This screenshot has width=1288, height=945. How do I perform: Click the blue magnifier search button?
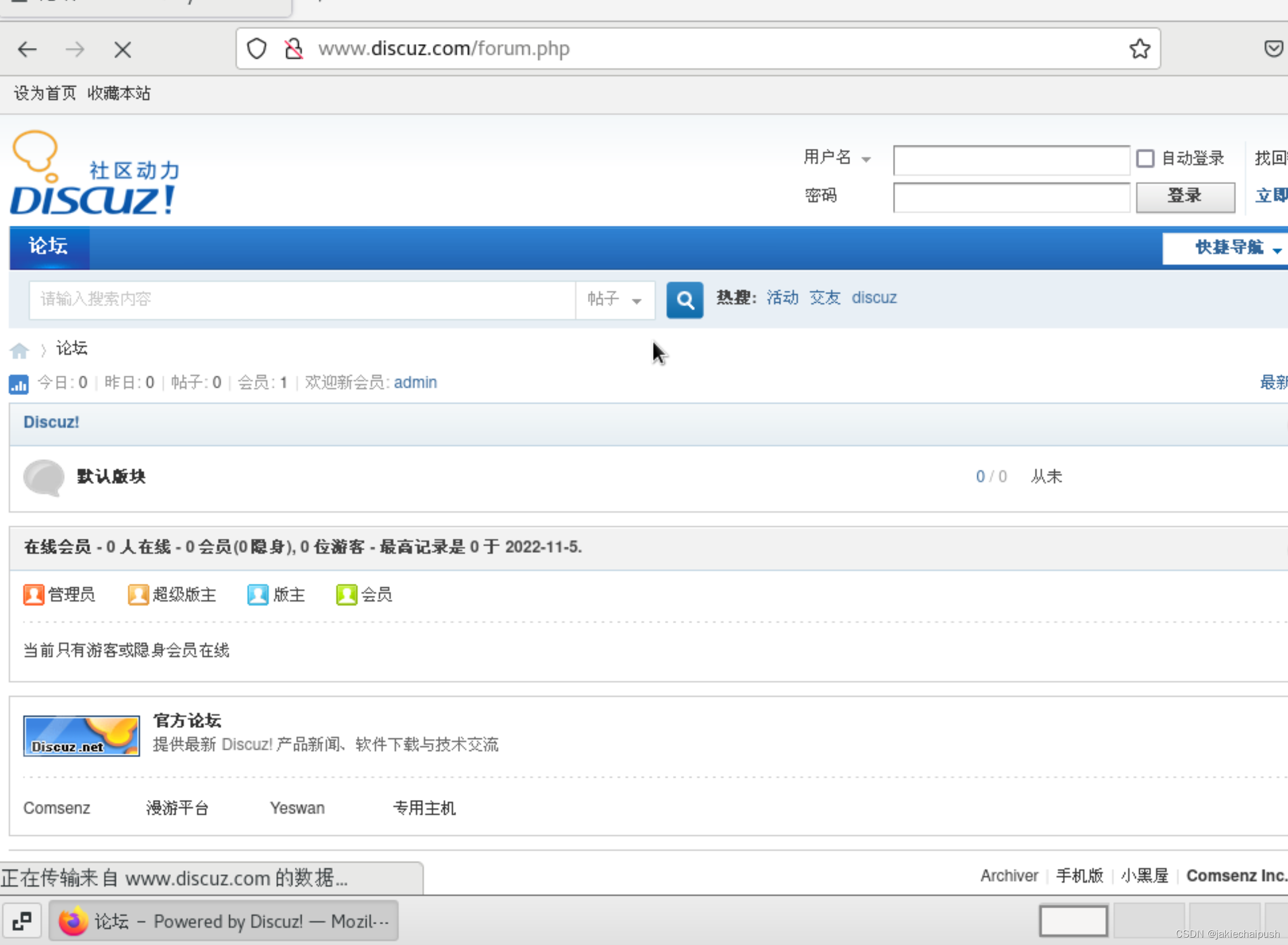pos(685,300)
